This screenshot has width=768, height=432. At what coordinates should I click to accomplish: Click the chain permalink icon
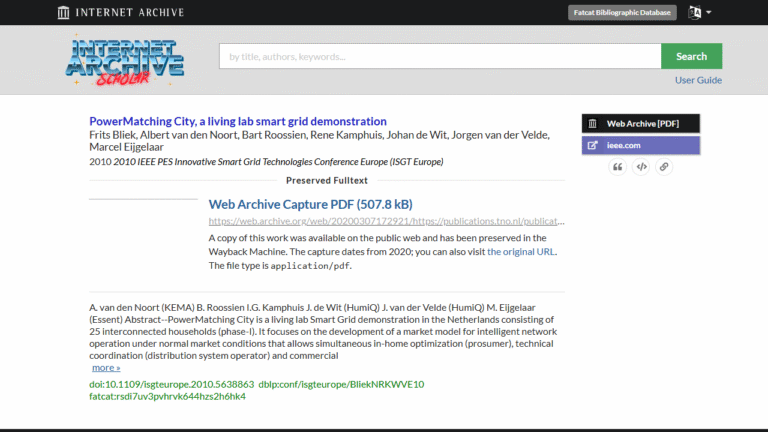tap(664, 167)
